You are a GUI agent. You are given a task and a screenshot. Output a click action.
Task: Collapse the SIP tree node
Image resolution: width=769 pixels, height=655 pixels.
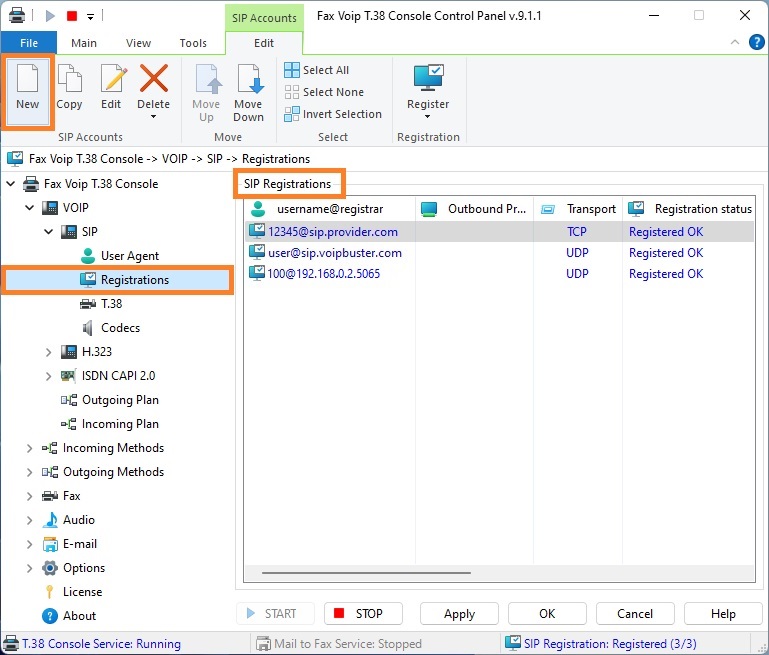pos(49,231)
